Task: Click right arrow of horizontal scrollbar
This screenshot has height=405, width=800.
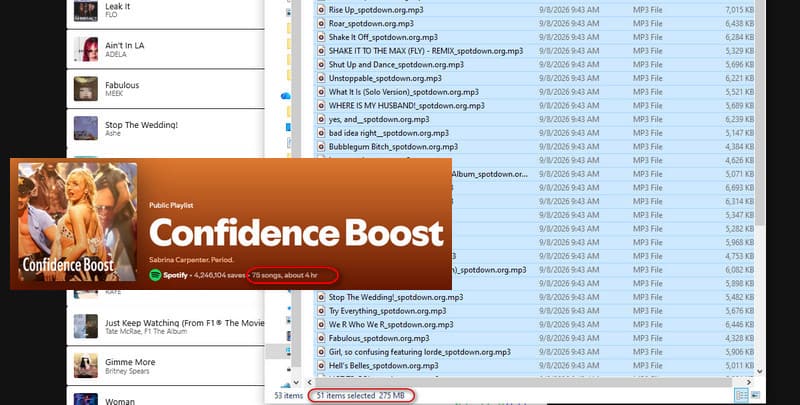Action: (748, 382)
